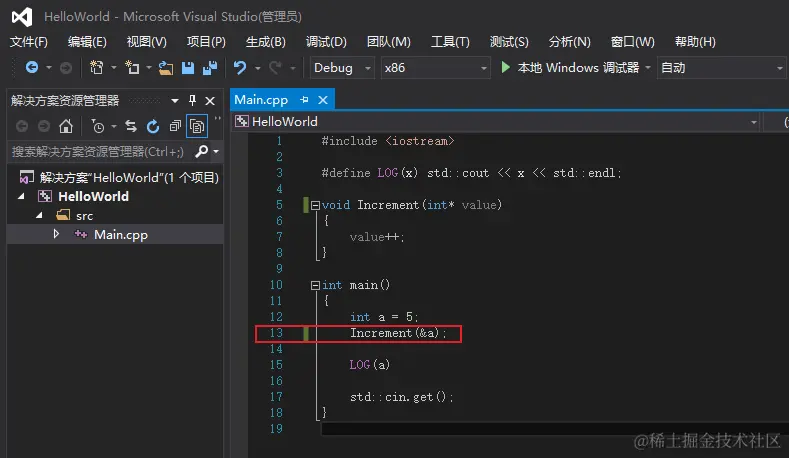Open the 生成(B) menu

point(266,42)
